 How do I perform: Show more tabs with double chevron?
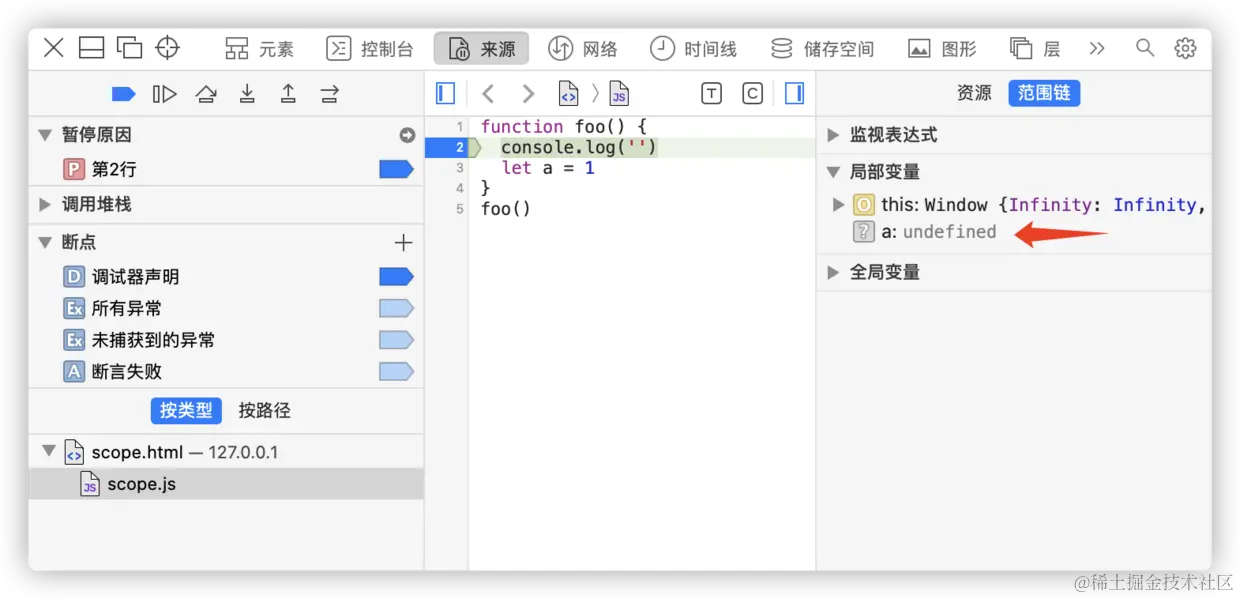tap(1097, 48)
